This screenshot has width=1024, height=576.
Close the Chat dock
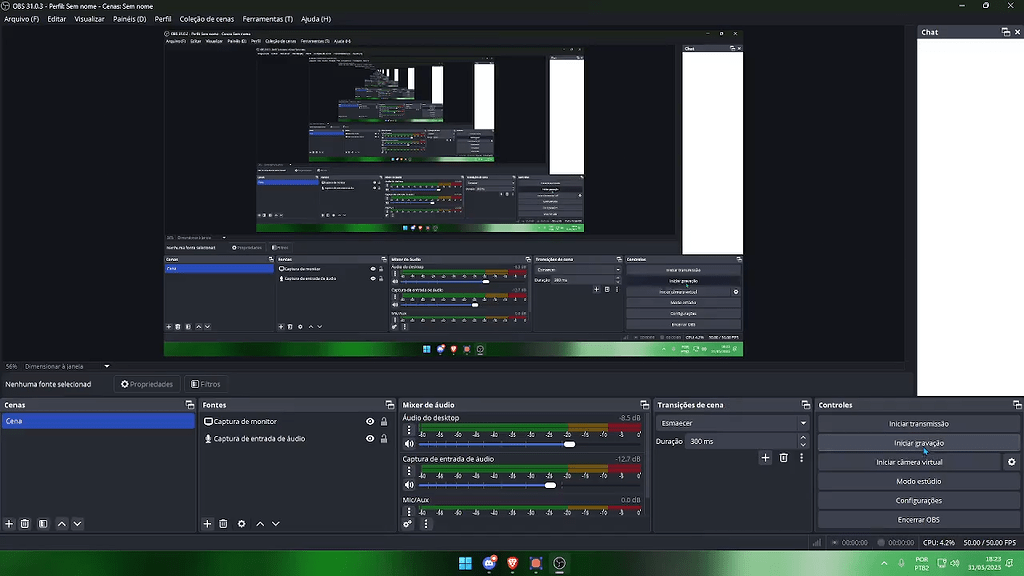[x=1017, y=32]
